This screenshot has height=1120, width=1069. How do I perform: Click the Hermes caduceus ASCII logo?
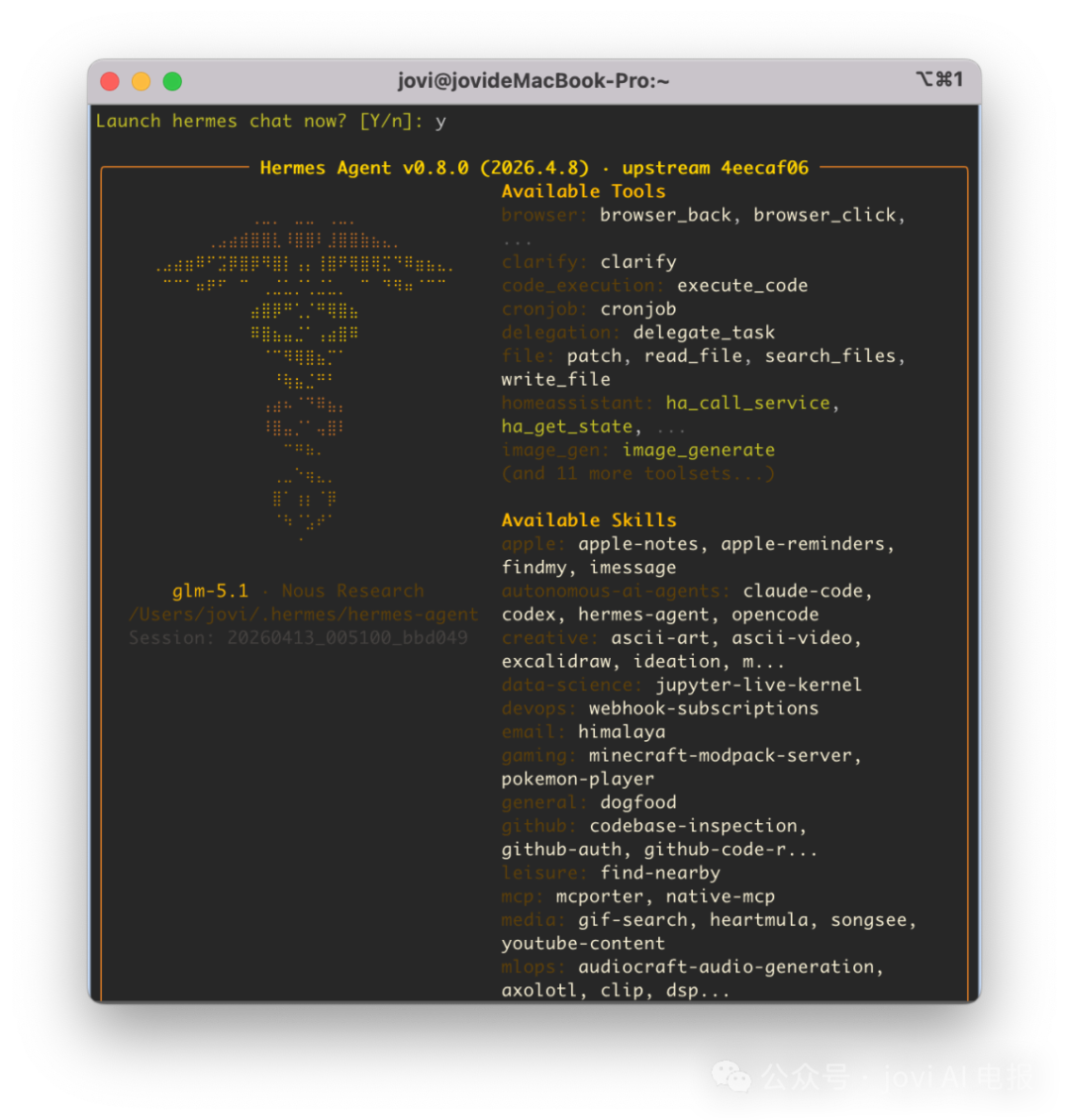point(305,381)
